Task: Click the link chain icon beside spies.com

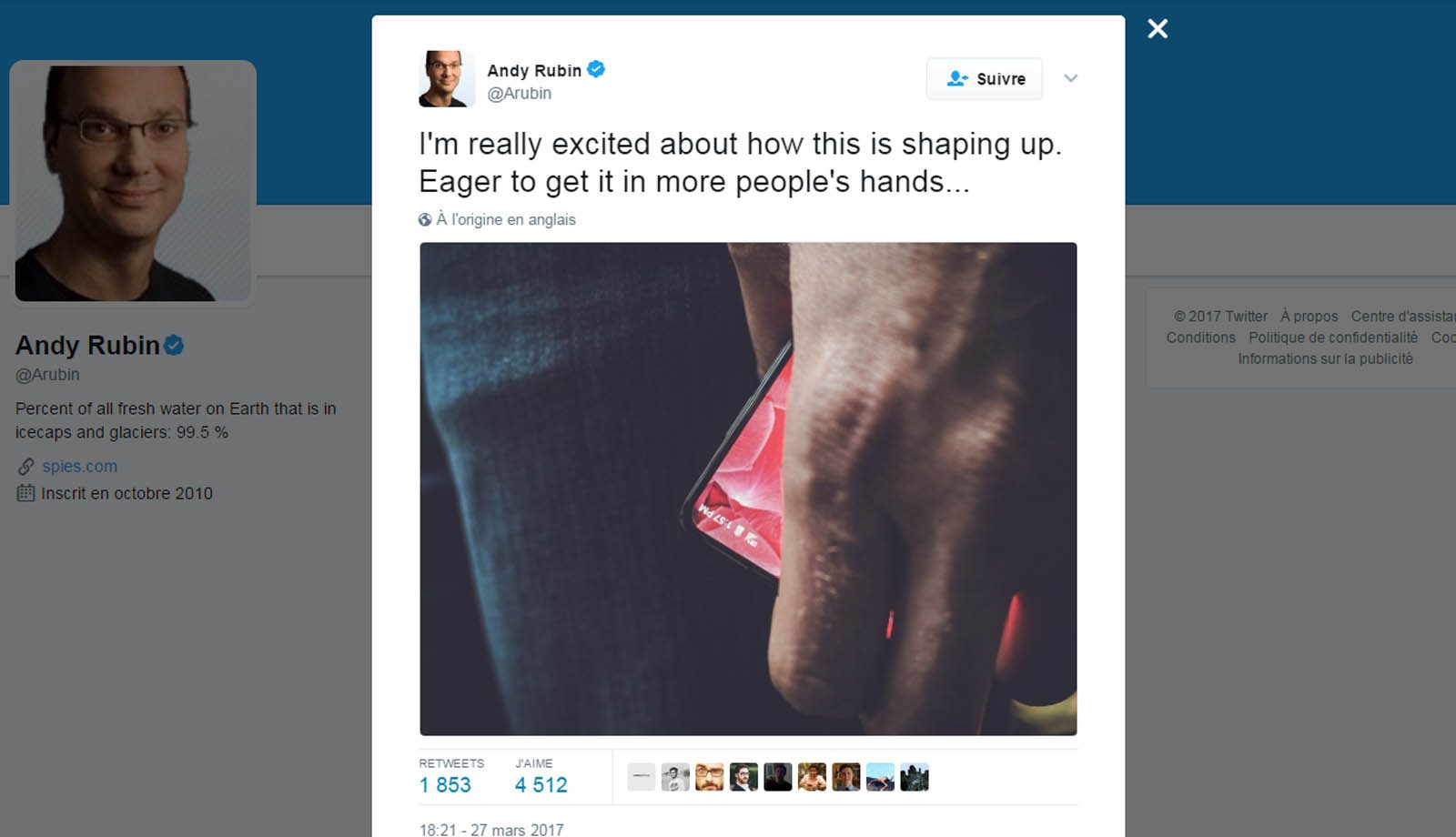Action: 25,467
